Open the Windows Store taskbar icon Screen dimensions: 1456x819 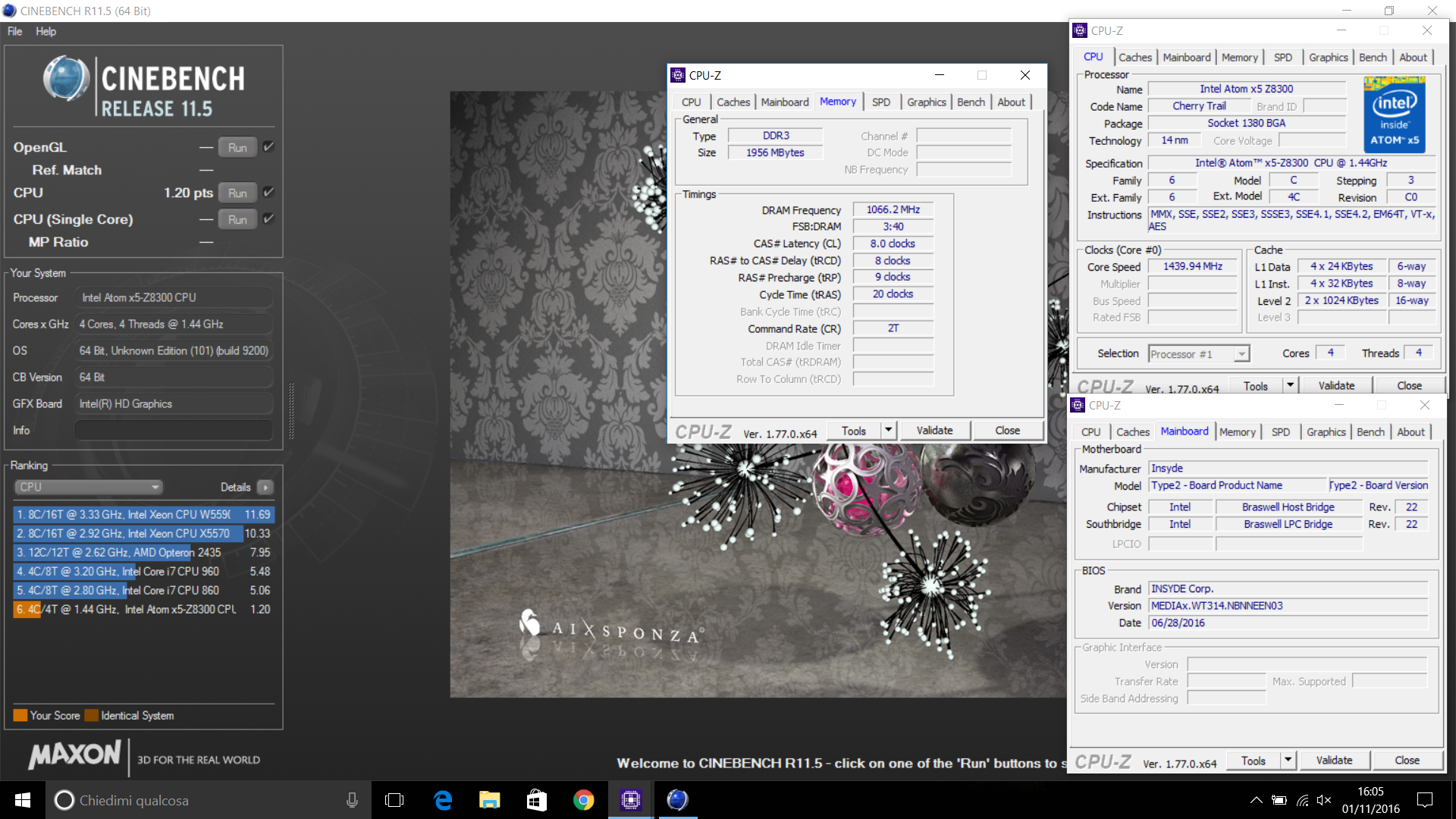(537, 800)
